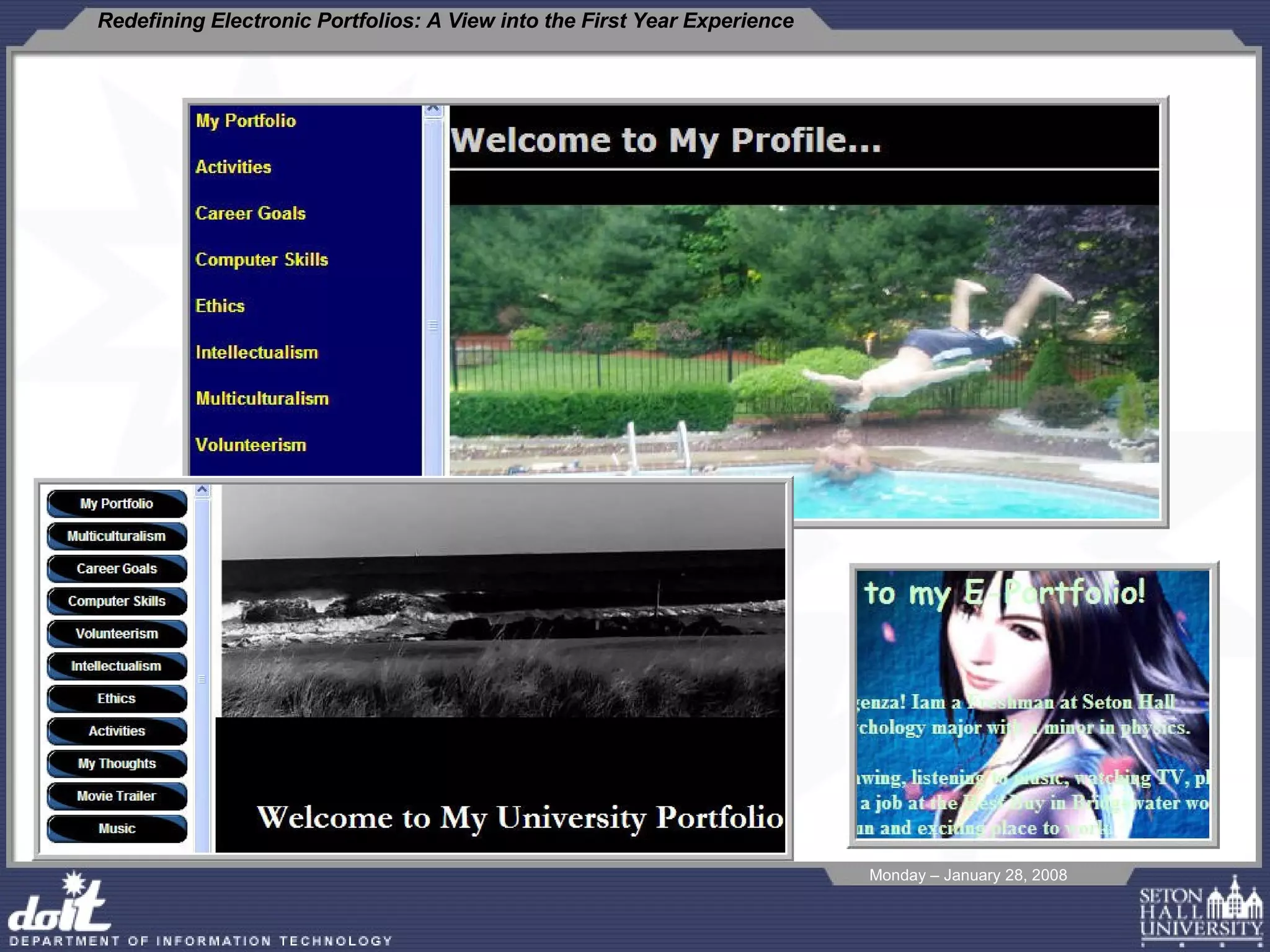Click scroll-up arrow in blue portfolio sidebar
1270x952 pixels.
pyautogui.click(x=433, y=110)
